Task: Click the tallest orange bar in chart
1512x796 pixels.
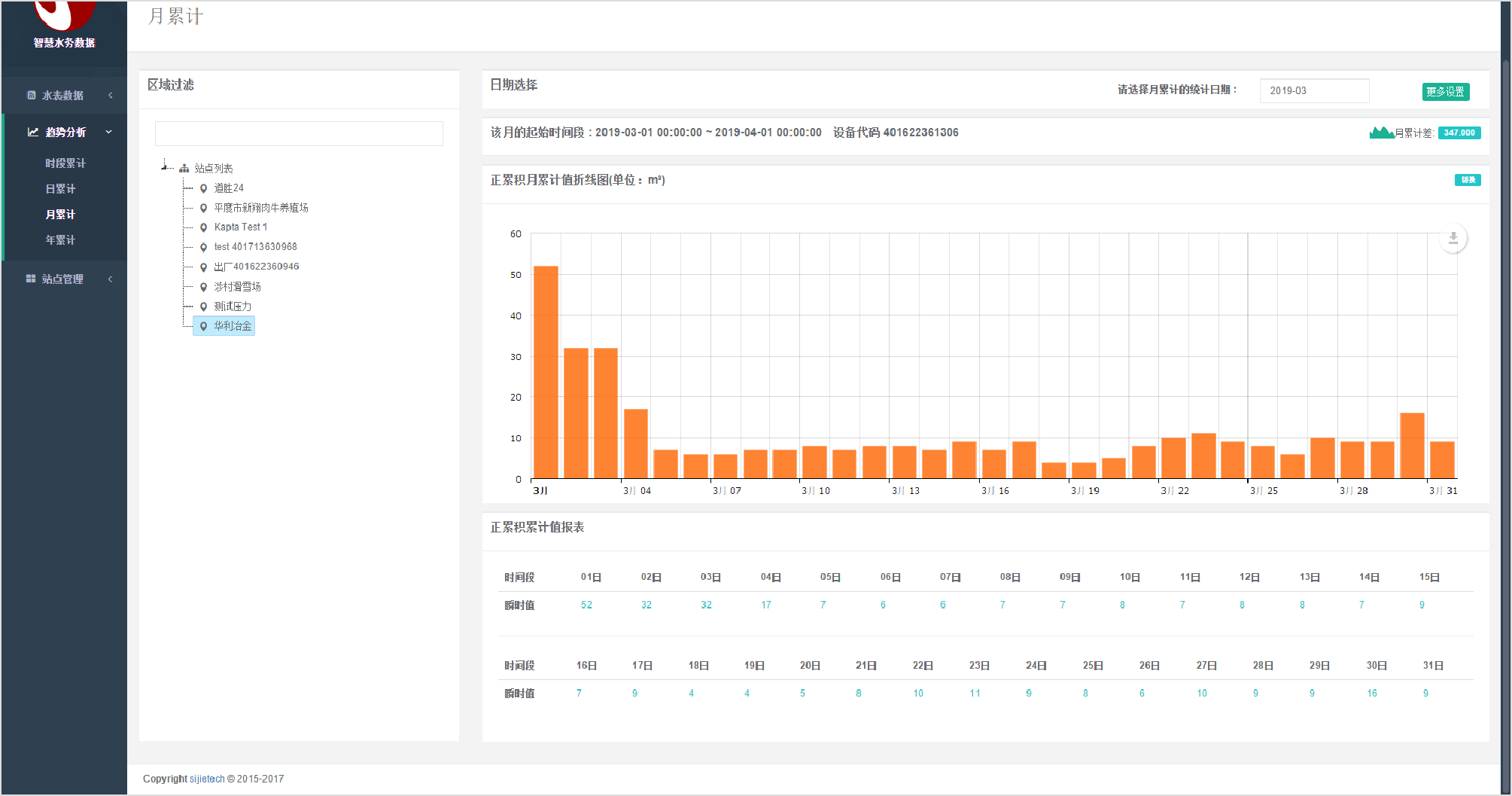Action: (546, 372)
